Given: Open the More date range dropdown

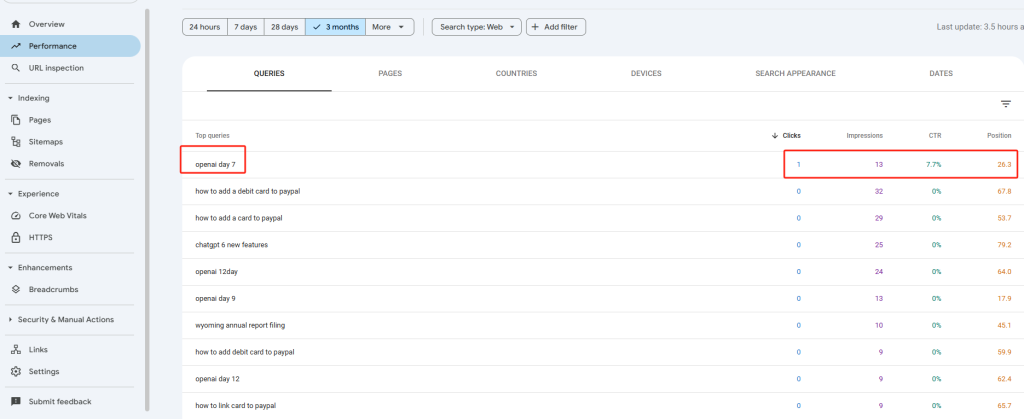Looking at the screenshot, I should click(x=390, y=27).
